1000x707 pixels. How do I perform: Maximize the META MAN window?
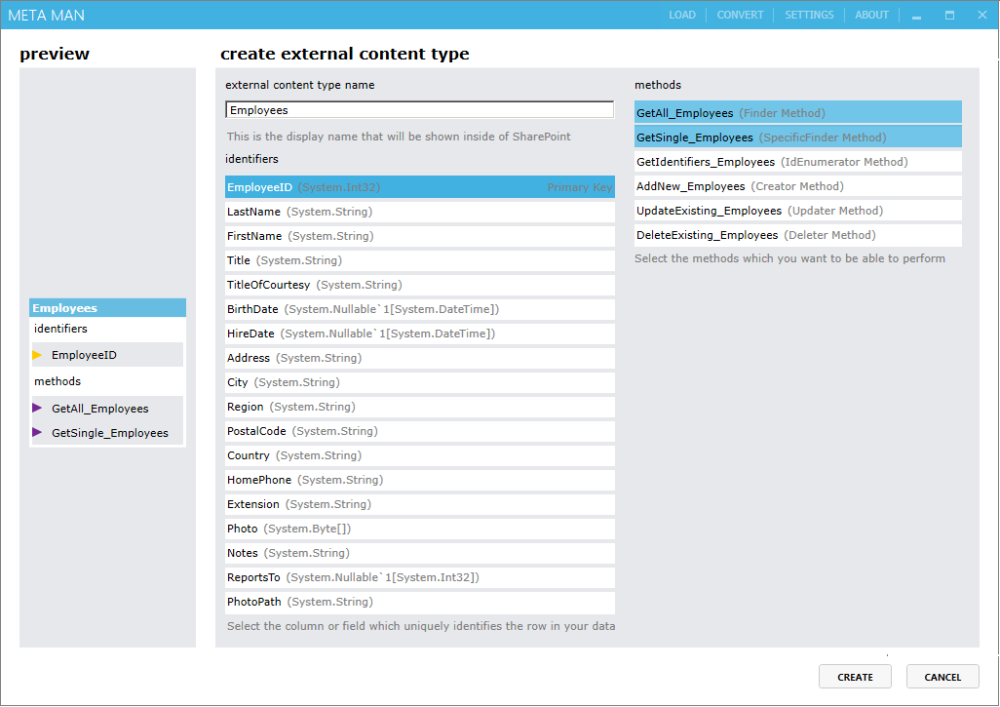pos(950,15)
